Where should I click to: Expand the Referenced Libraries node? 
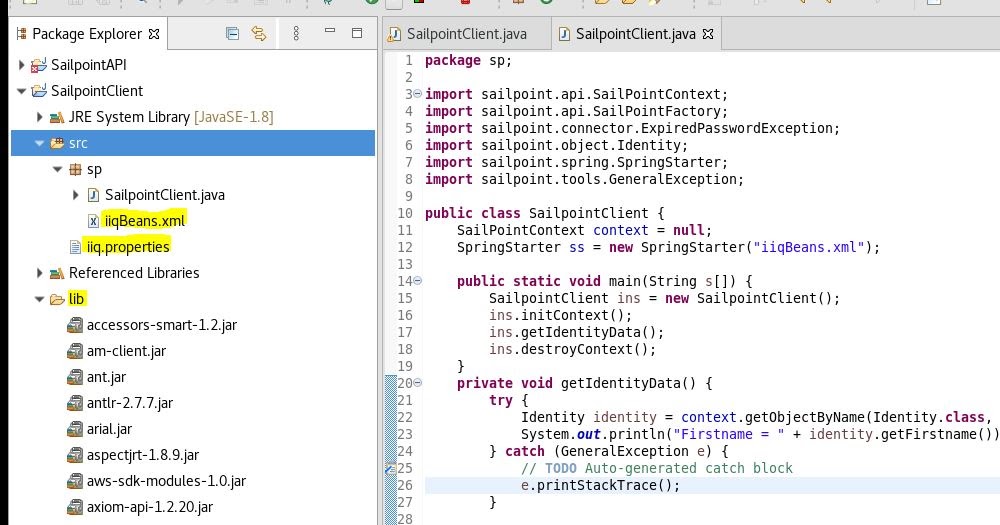[39, 273]
